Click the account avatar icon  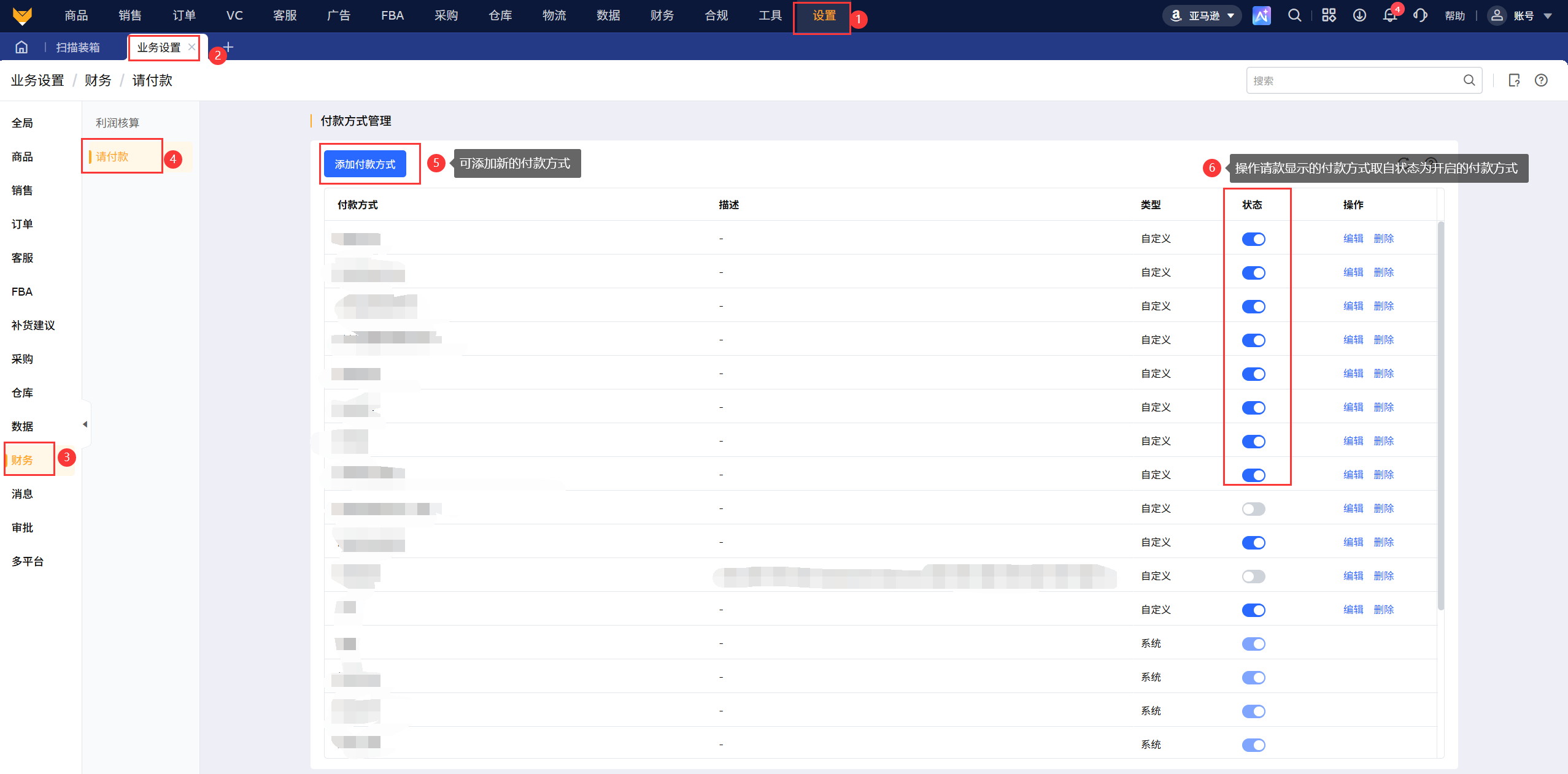(1497, 15)
